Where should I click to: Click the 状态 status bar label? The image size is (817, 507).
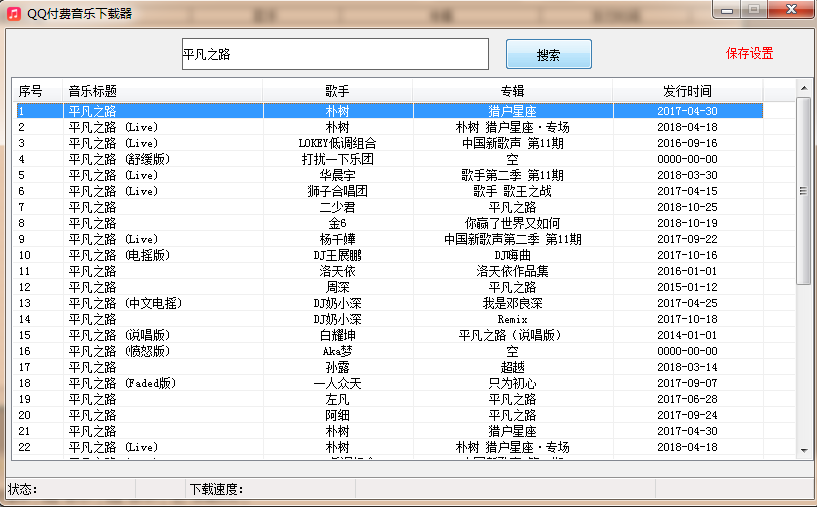(22, 489)
